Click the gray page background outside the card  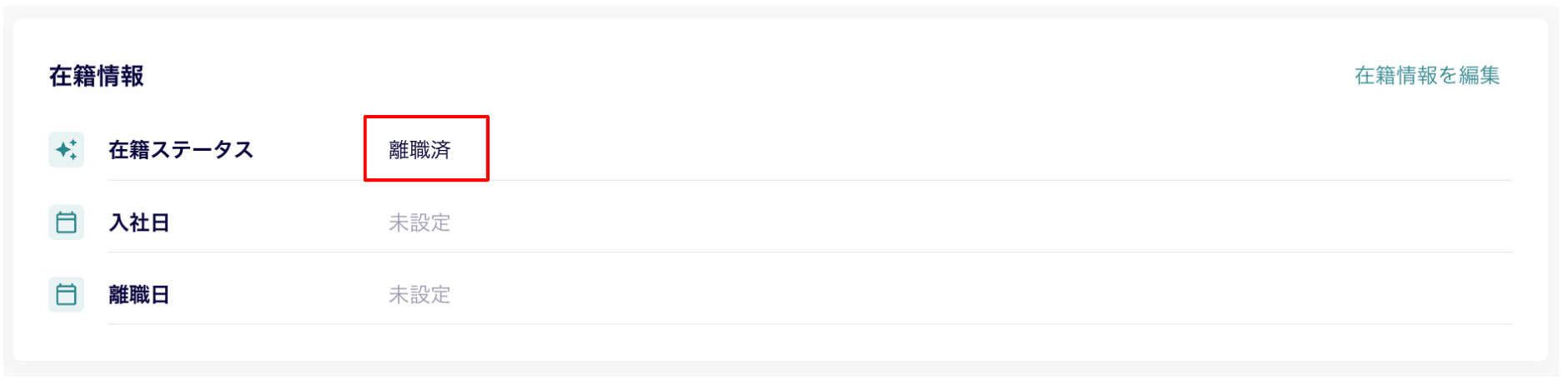[784, 369]
